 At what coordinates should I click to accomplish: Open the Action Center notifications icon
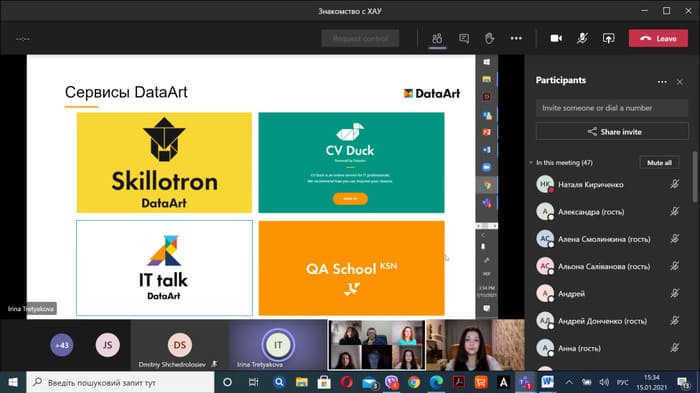coord(683,382)
